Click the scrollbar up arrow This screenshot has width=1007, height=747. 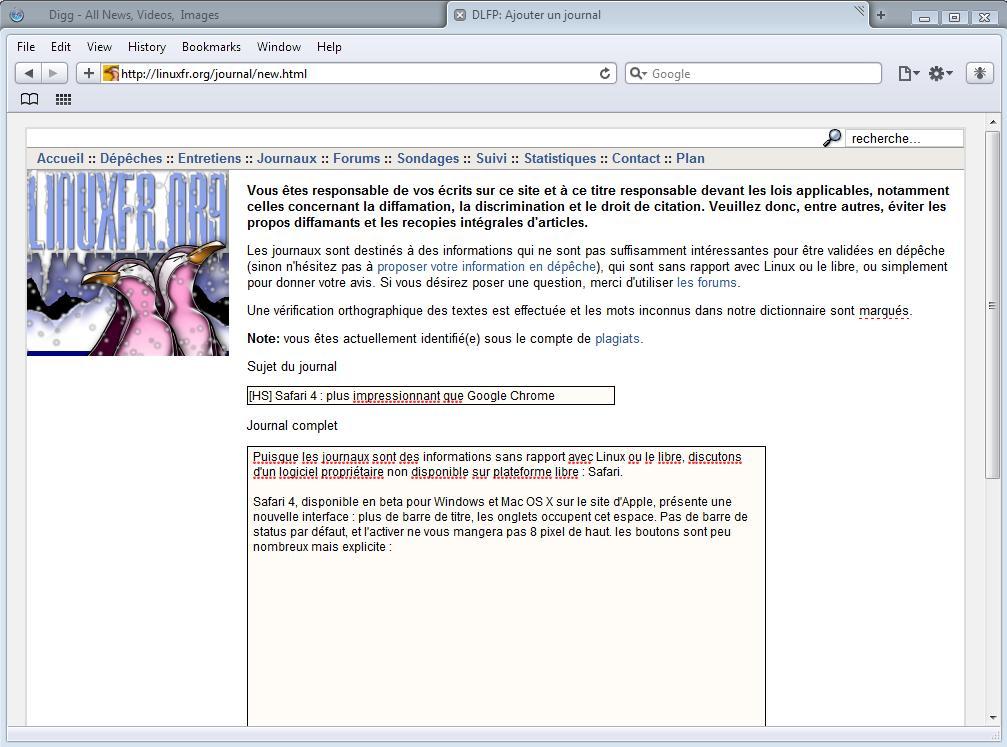click(x=993, y=121)
